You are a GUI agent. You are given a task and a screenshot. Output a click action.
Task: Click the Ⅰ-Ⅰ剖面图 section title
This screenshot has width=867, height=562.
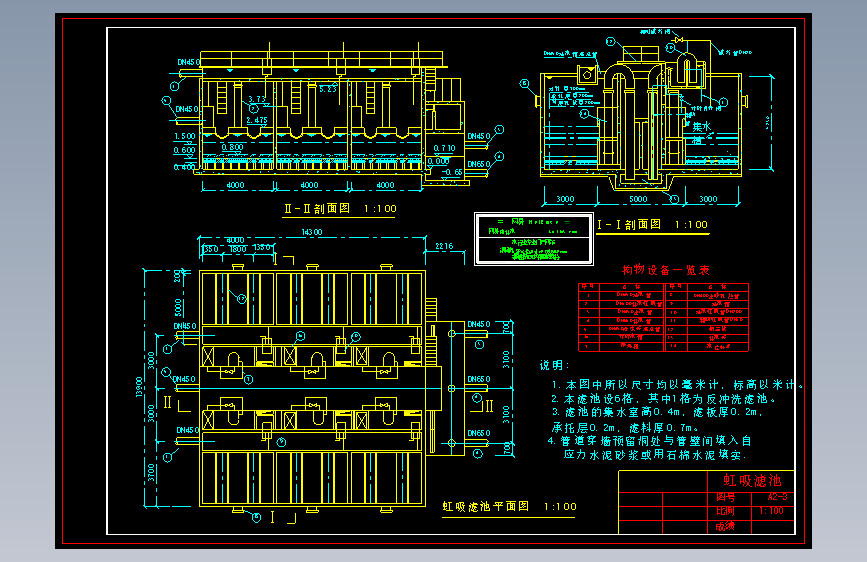pyautogui.click(x=629, y=224)
